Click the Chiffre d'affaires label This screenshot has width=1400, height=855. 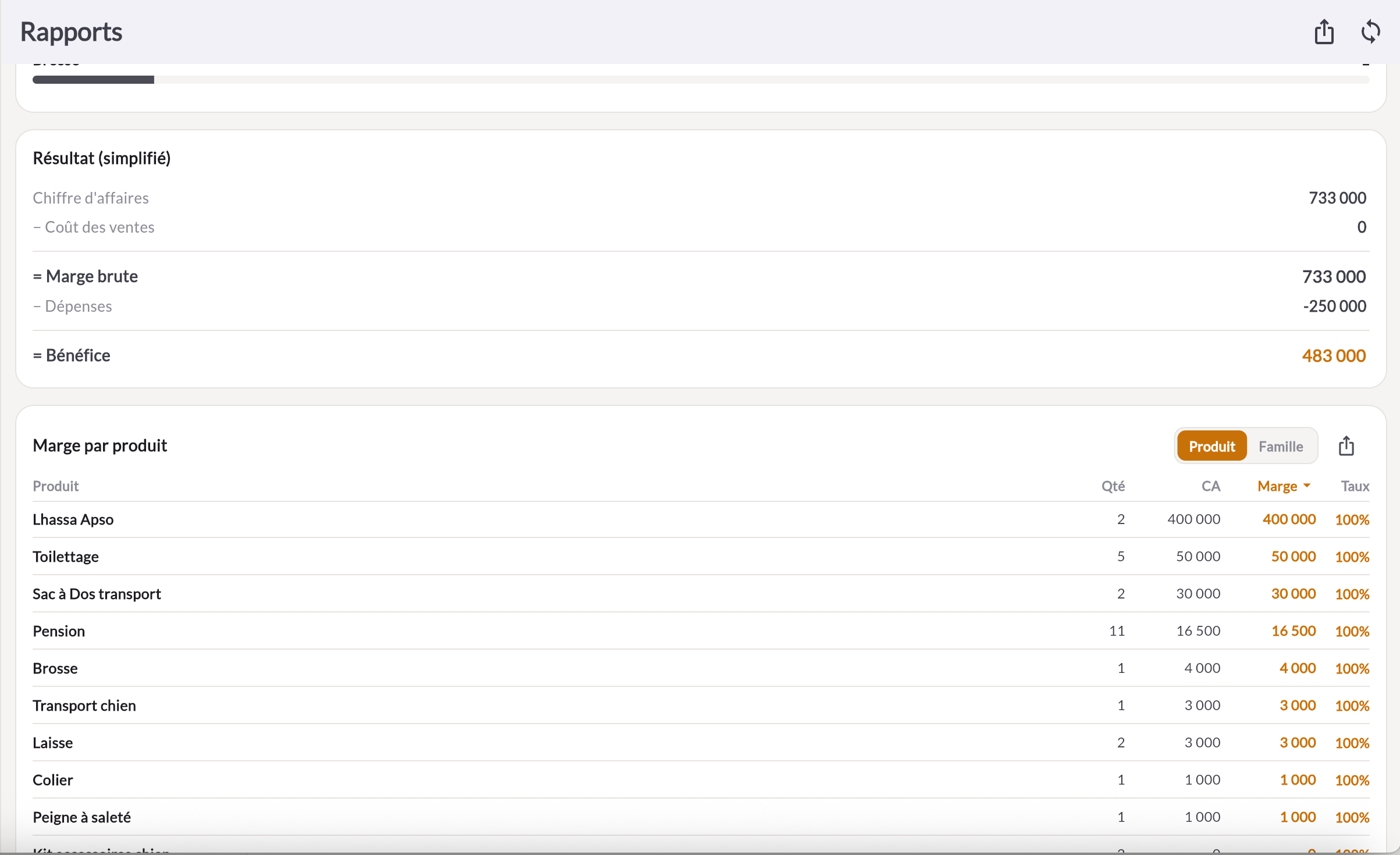(x=91, y=198)
